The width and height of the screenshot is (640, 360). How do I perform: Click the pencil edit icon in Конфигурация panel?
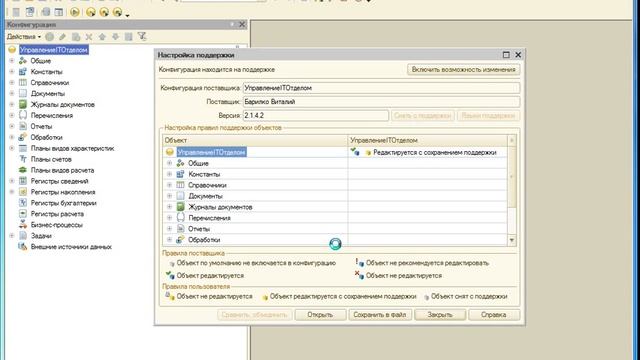tap(62, 37)
